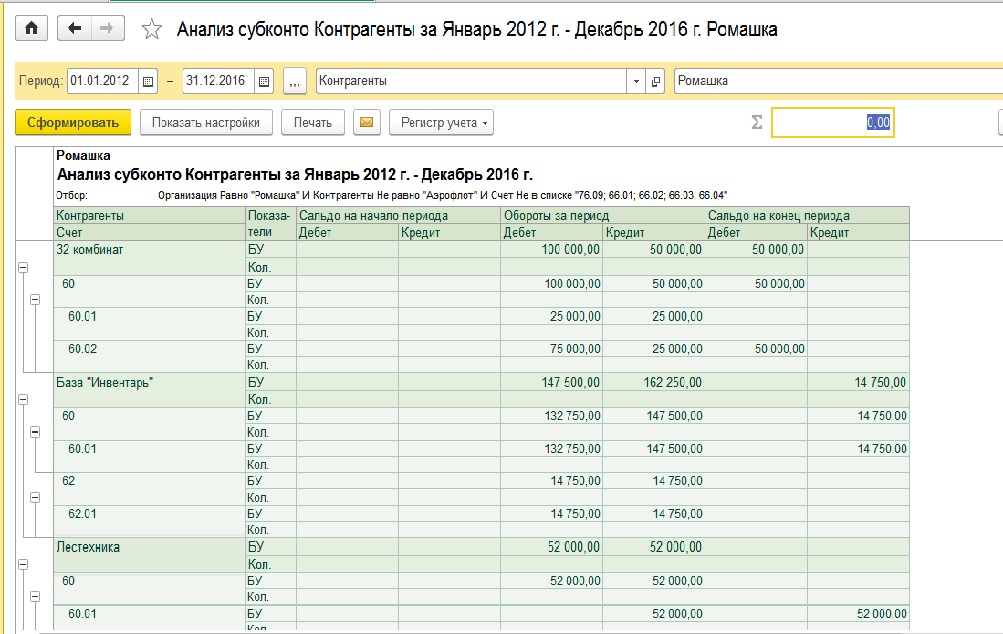
Task: Collapse account 60 under Лестехника
Action: (x=35, y=596)
